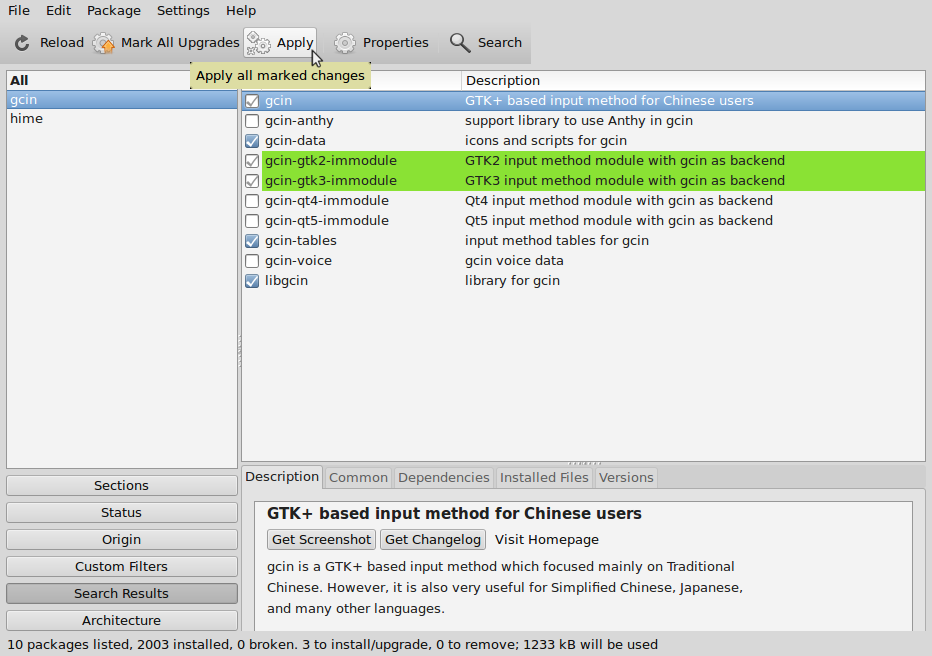Click the Properties gear icon
932x656 pixels.
coord(345,43)
